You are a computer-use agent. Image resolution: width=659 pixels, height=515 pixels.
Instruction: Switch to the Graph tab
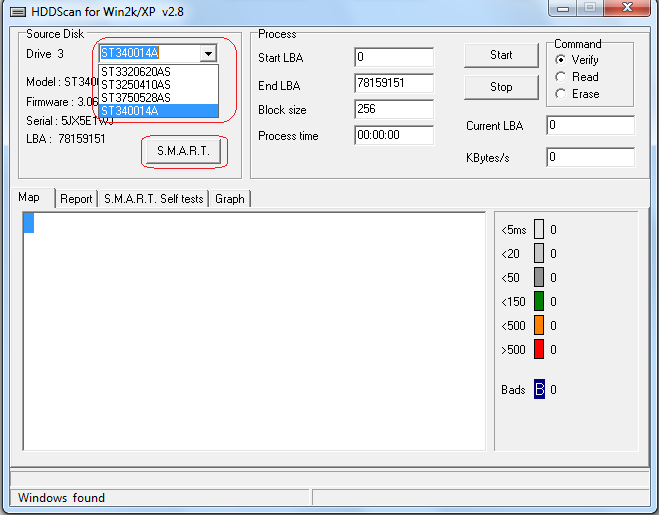(230, 198)
